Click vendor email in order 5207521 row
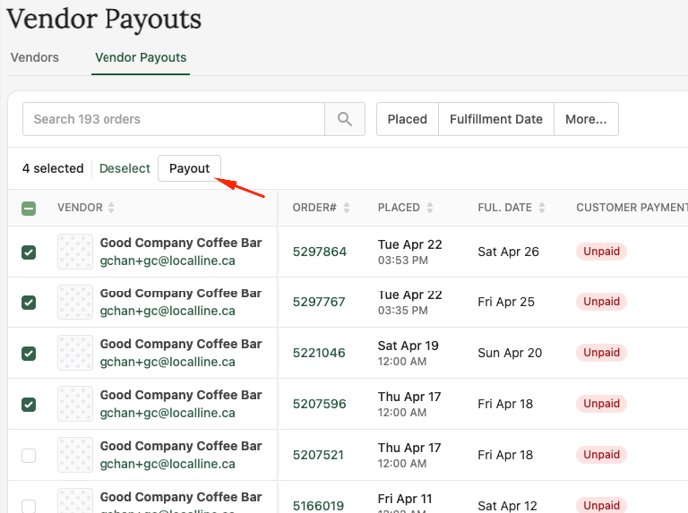Screen dimensions: 688x513 point(168,464)
